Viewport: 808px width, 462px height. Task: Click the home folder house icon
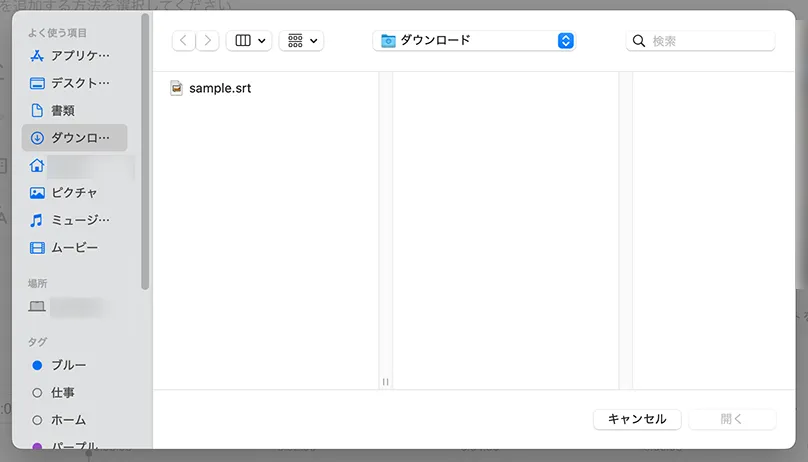pyautogui.click(x=37, y=165)
